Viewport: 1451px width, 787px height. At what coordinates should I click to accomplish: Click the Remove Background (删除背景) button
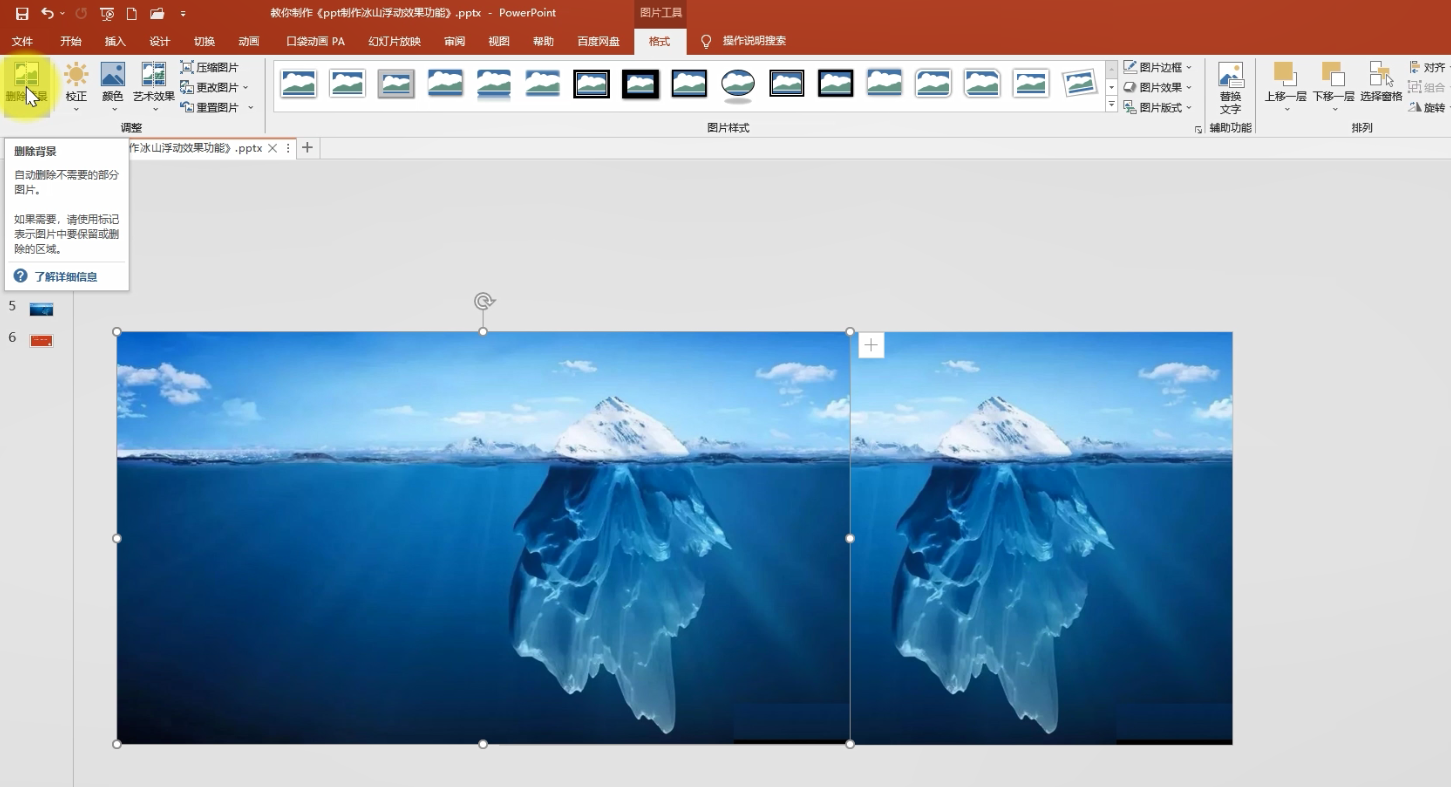point(26,85)
